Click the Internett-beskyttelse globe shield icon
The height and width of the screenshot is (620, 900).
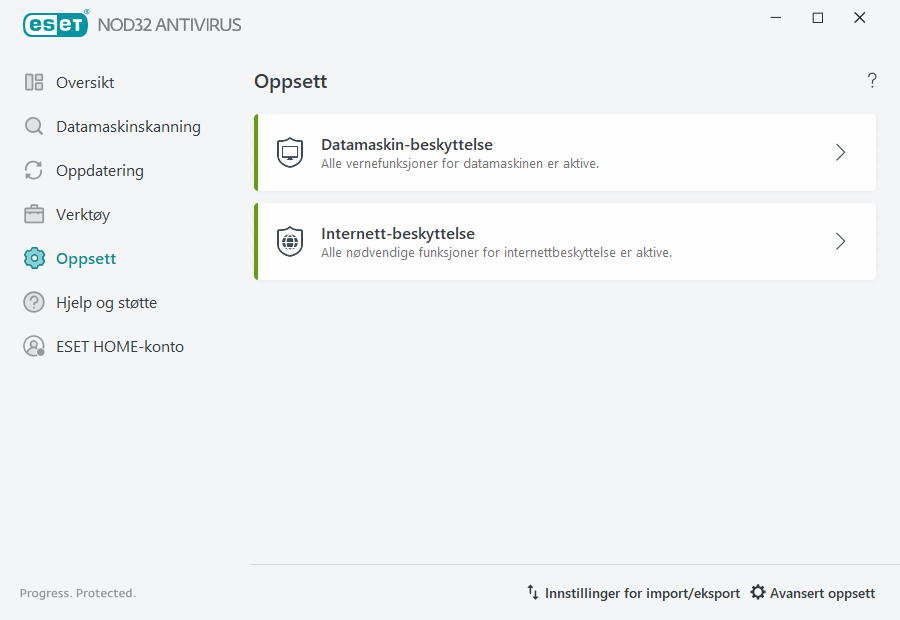289,241
